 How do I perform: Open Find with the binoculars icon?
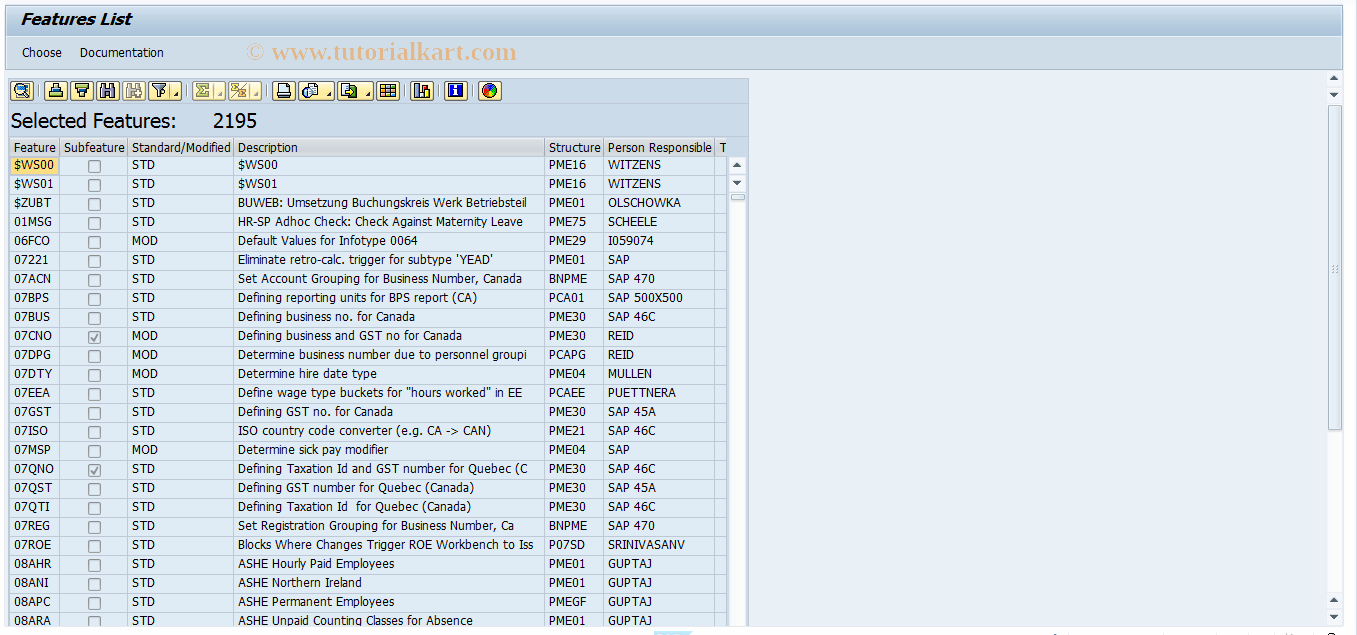108,91
